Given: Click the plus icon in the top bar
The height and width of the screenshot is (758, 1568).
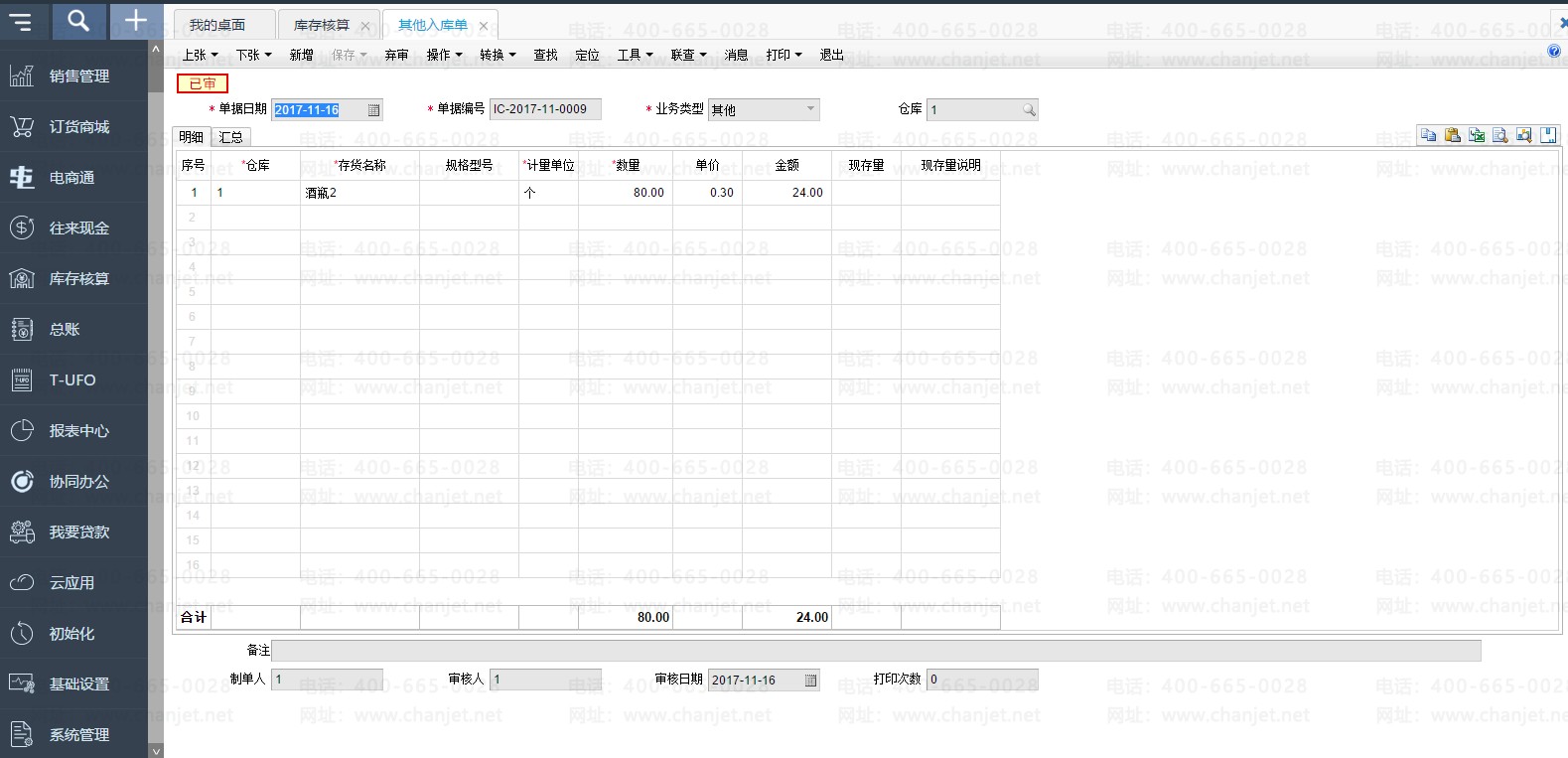Looking at the screenshot, I should (135, 20).
